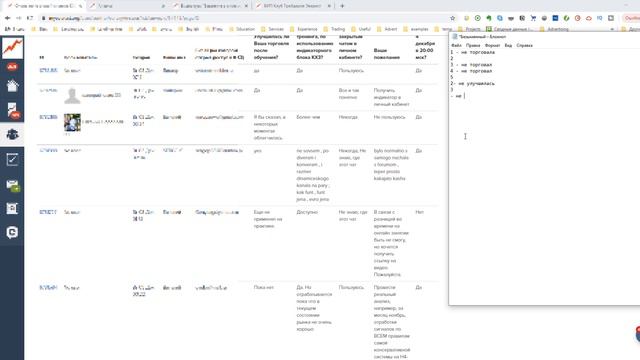The image size is (640, 360).
Task: Open ID link in the 'yes' row
Action: [x=48, y=151]
